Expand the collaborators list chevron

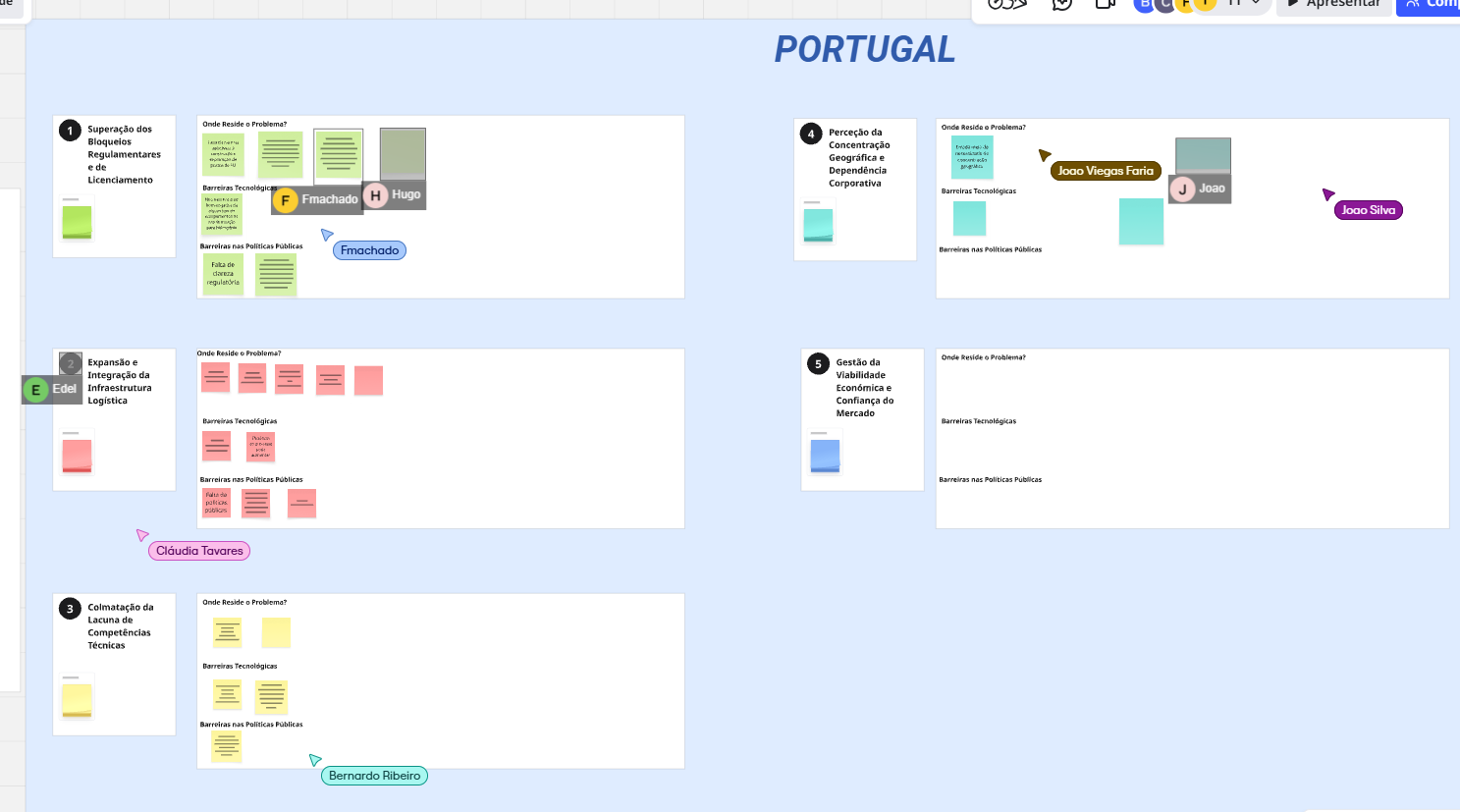tap(1256, 4)
